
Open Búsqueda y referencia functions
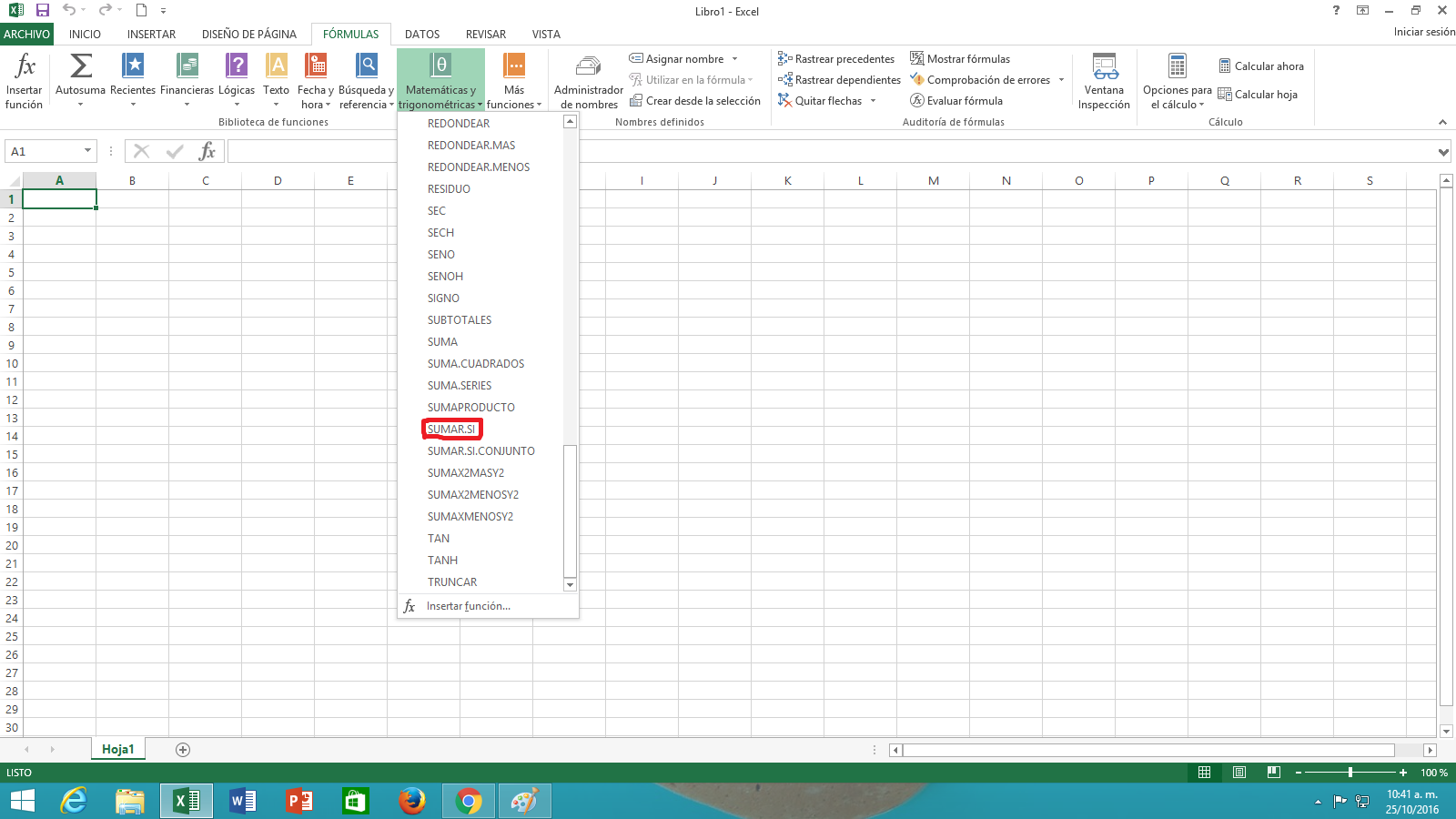(366, 80)
